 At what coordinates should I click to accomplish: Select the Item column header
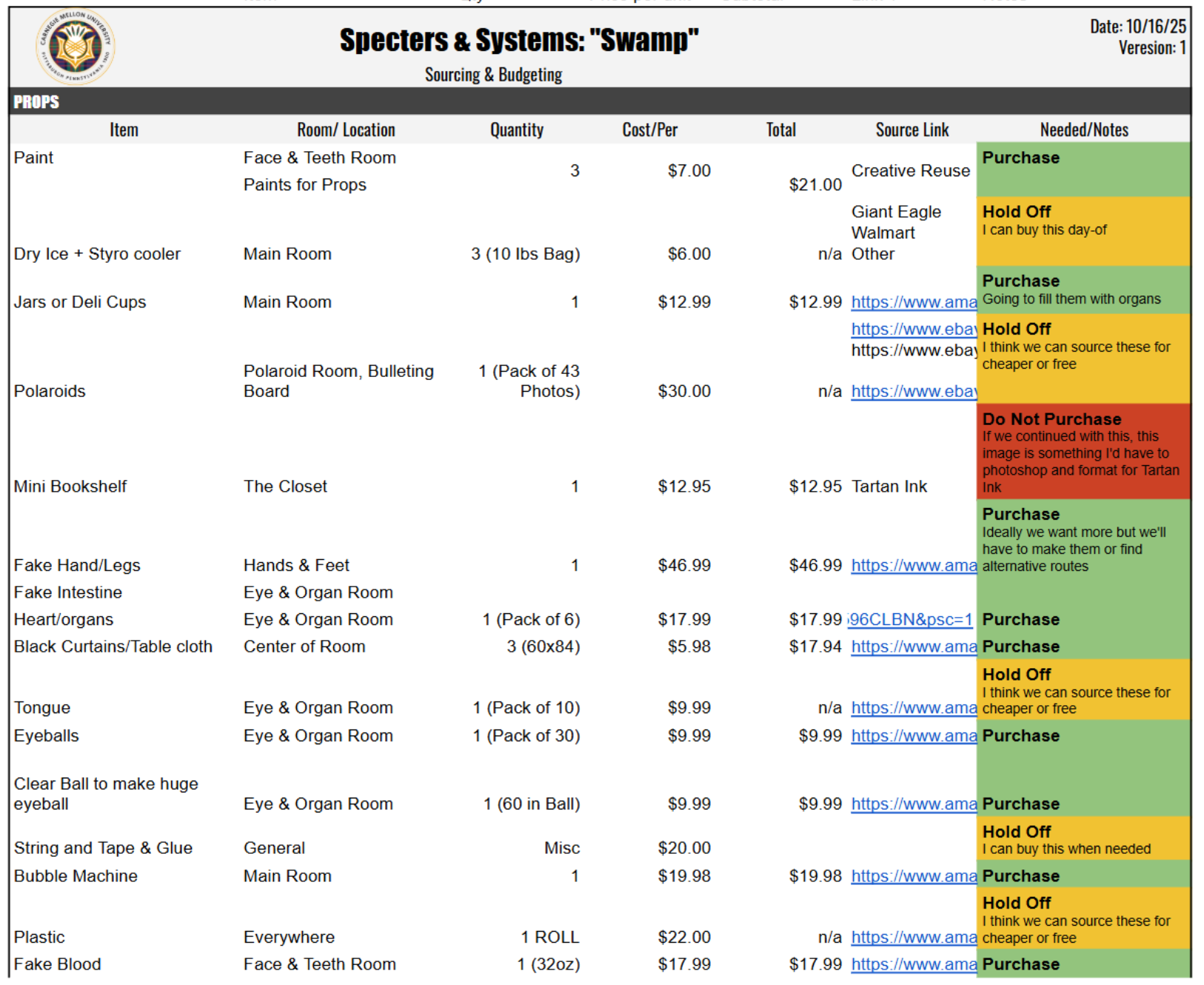coord(124,130)
